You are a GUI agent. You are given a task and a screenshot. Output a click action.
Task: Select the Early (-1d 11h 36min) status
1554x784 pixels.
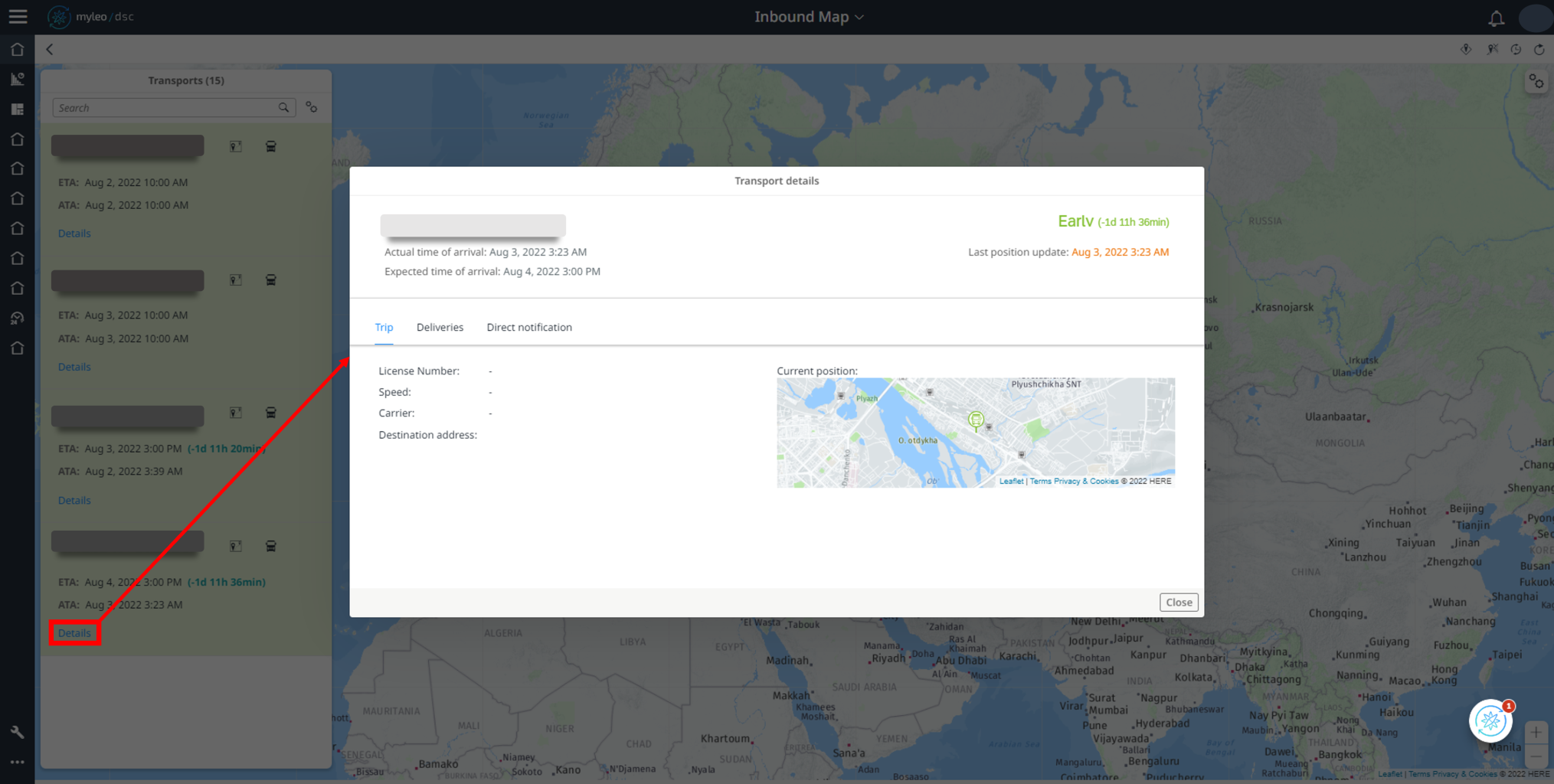(1113, 221)
